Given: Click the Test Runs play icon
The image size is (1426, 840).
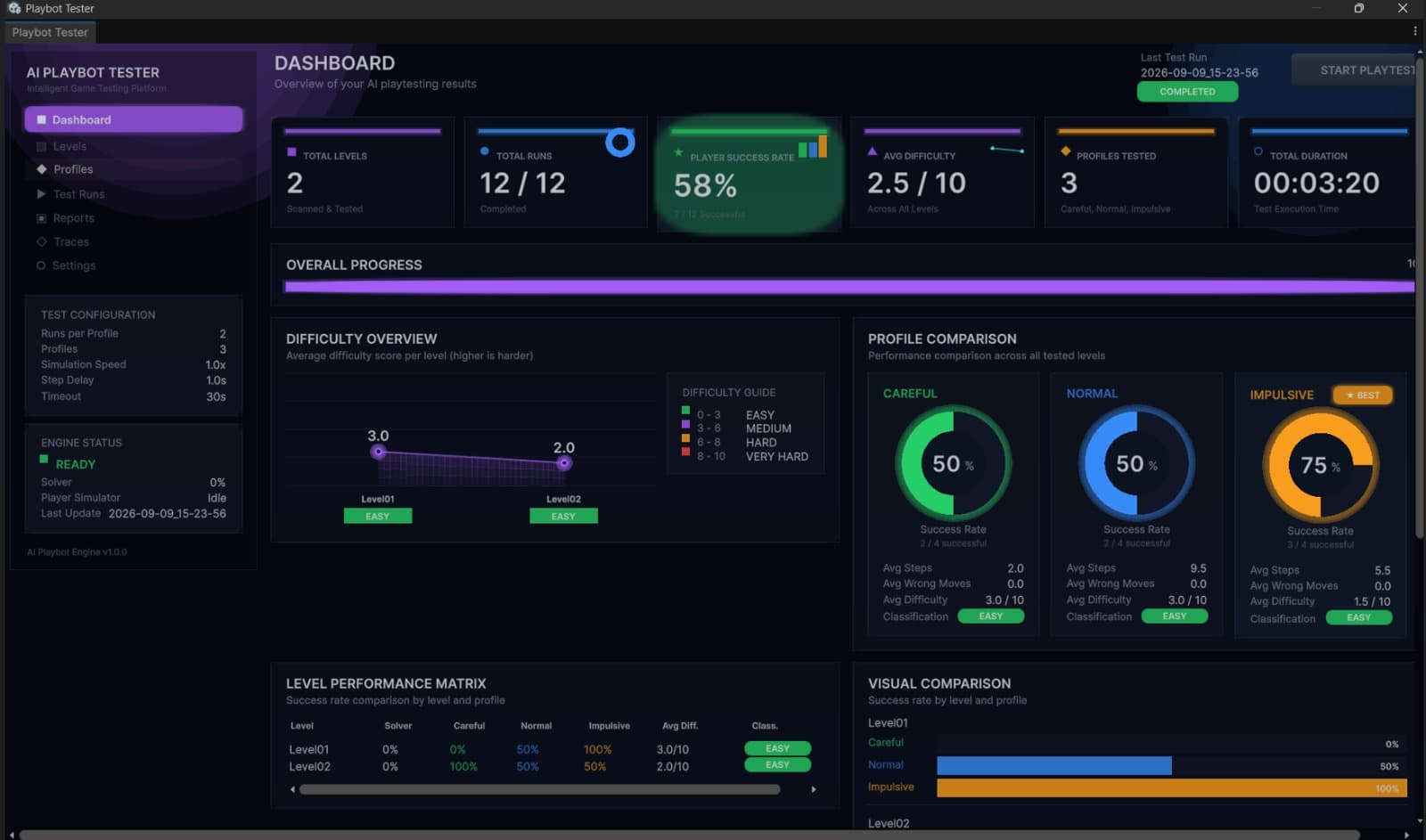Looking at the screenshot, I should [x=41, y=194].
